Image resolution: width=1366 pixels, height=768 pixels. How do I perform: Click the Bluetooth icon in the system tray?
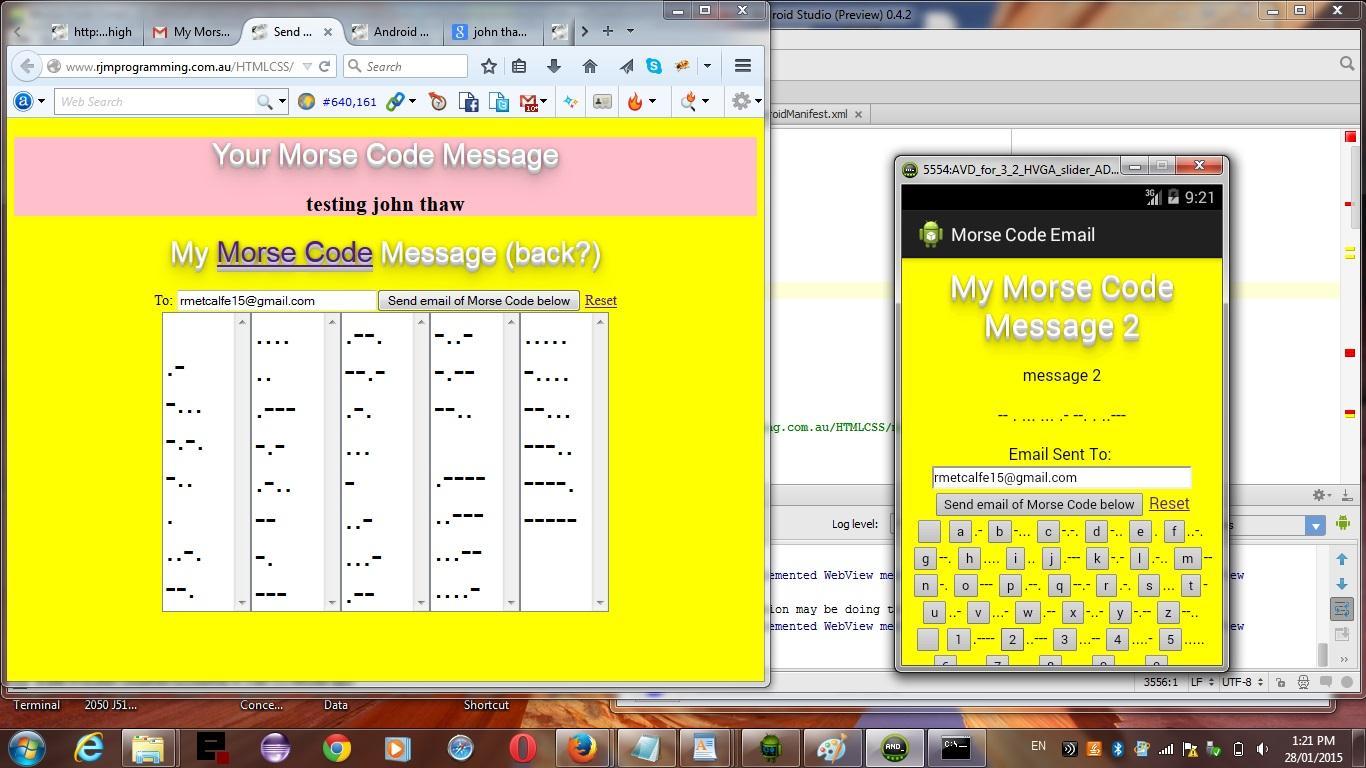[x=1116, y=746]
